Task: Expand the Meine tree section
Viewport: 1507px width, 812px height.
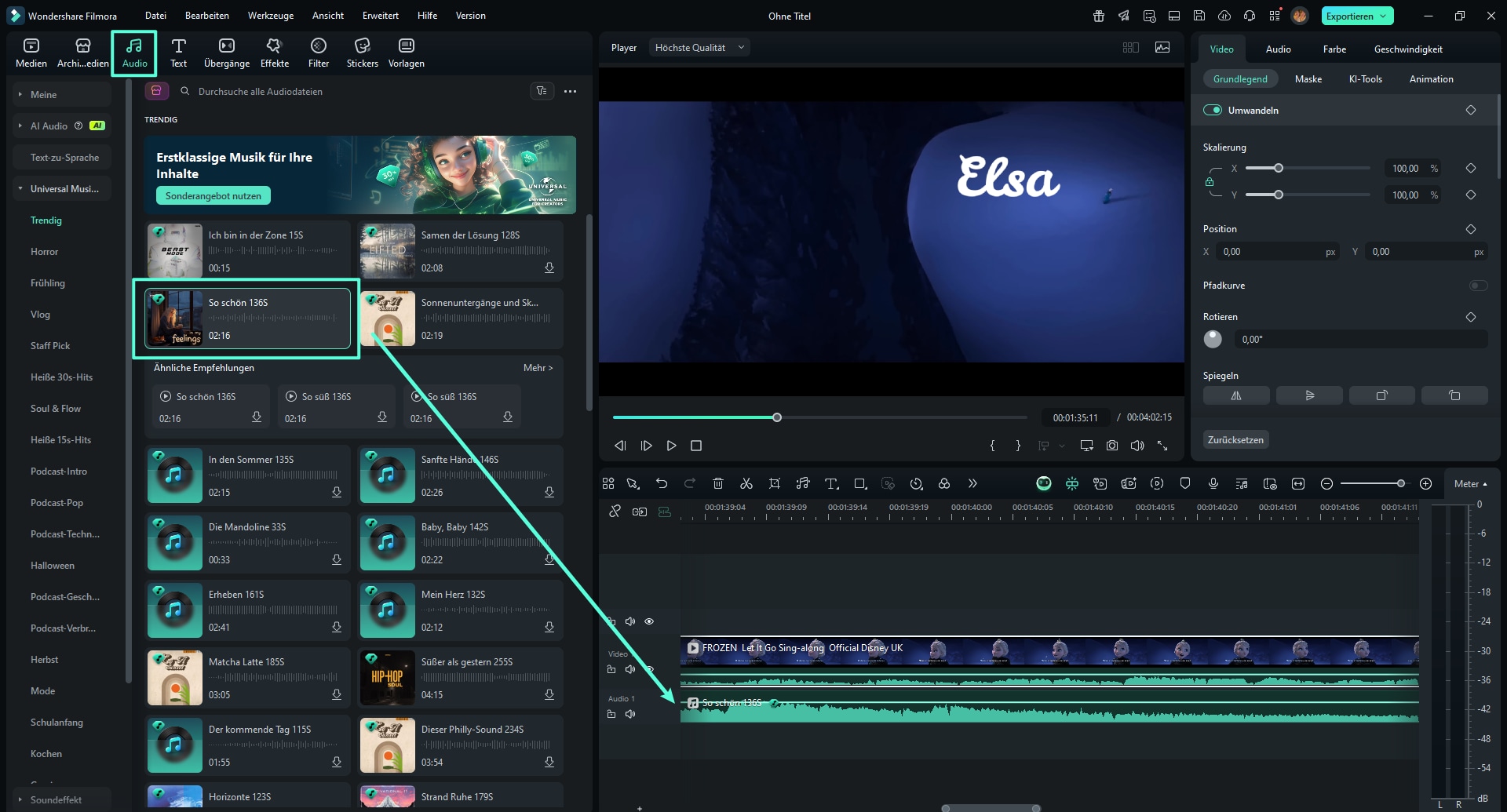Action: (20, 95)
